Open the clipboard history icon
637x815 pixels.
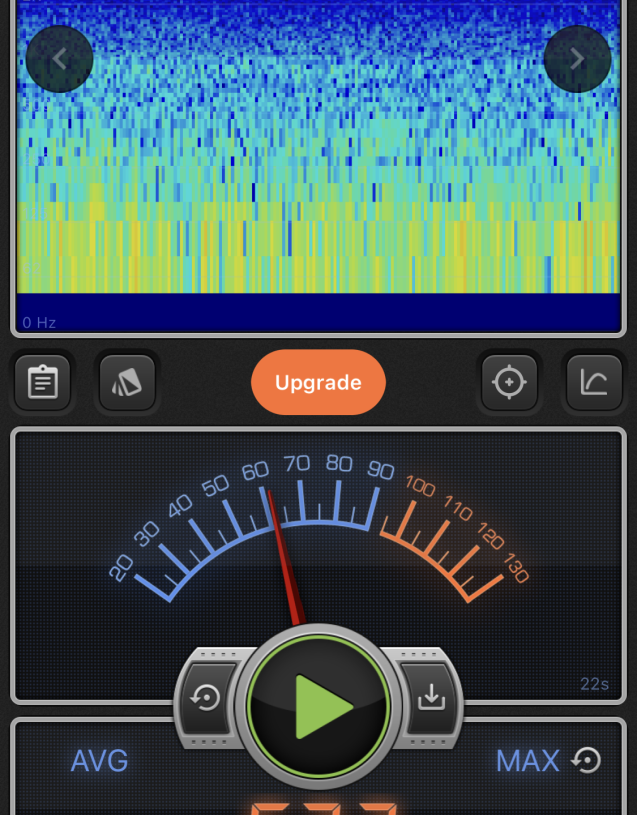tap(42, 383)
